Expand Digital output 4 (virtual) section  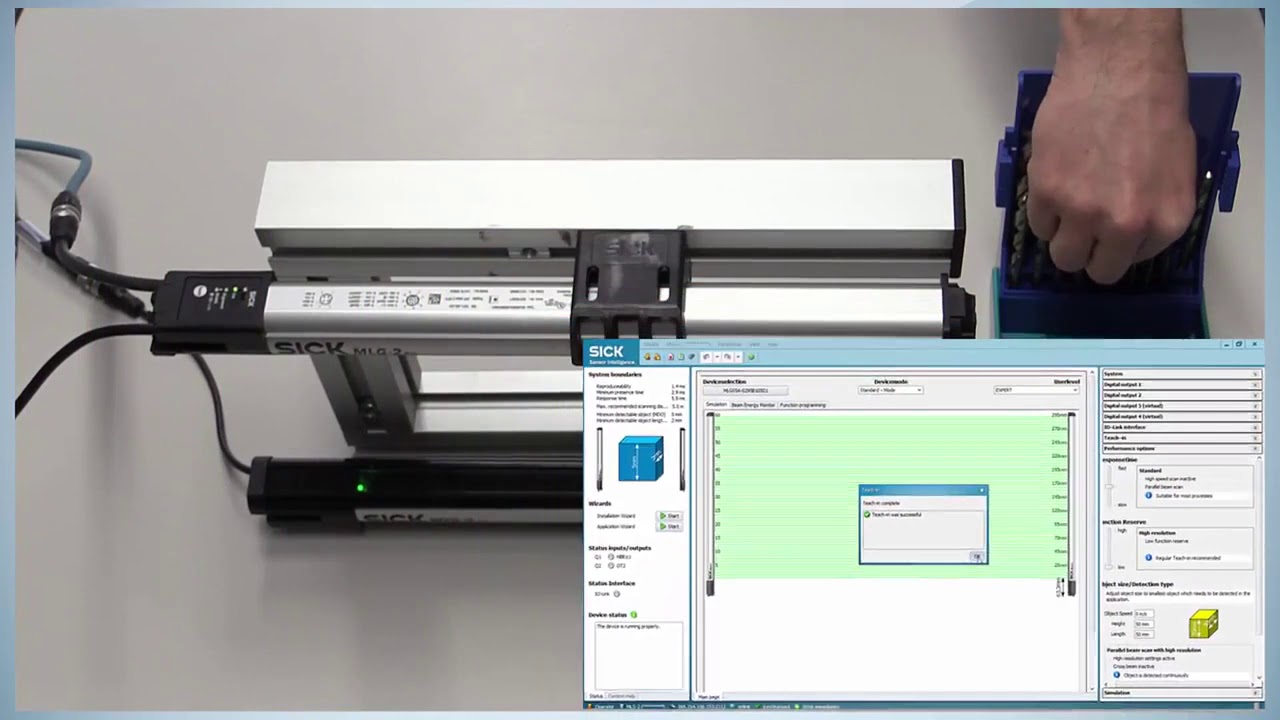(1181, 416)
